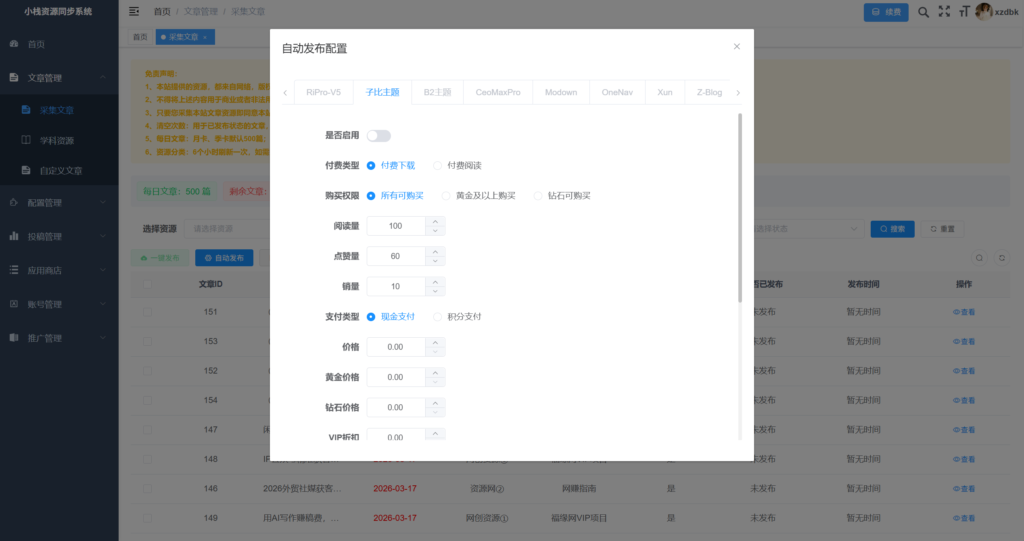This screenshot has height=541, width=1024.
Task: Select 积分支付 pay type
Action: (457, 317)
